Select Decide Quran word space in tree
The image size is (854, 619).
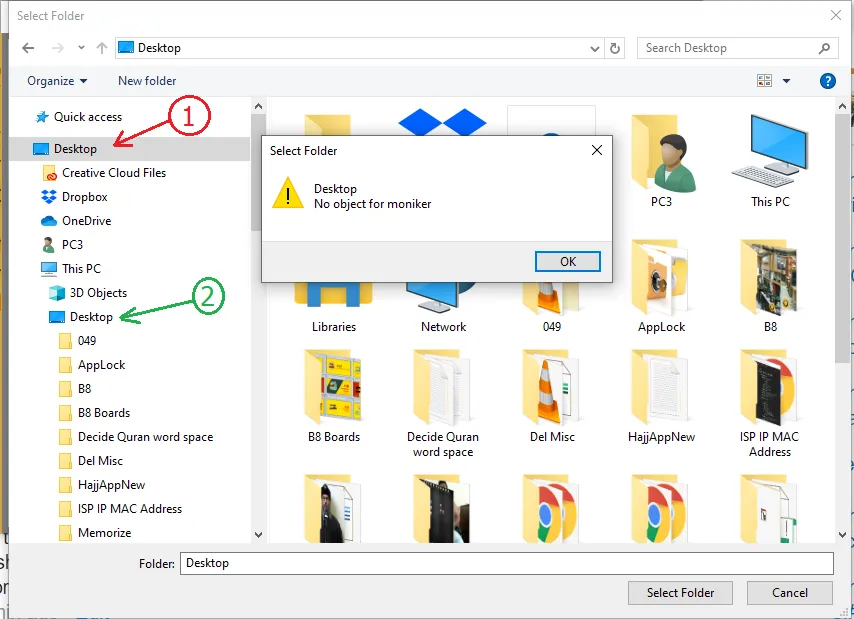[136, 437]
